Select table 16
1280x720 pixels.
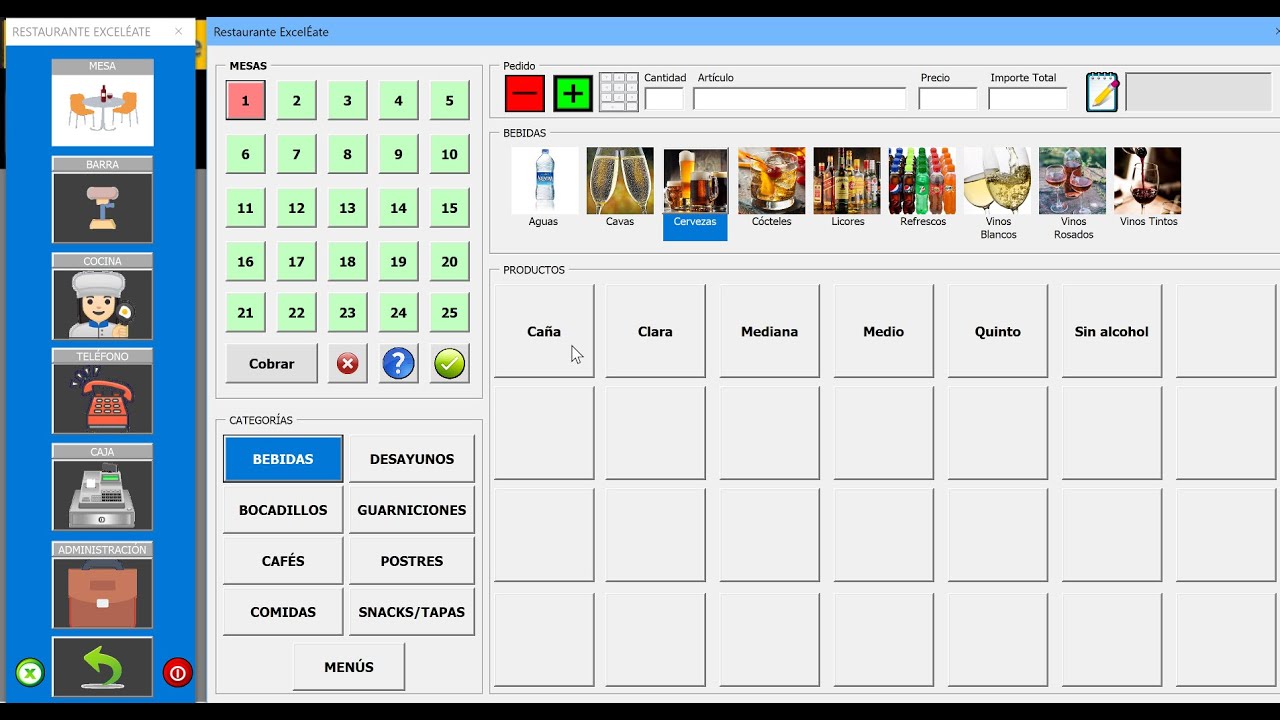pos(245,262)
